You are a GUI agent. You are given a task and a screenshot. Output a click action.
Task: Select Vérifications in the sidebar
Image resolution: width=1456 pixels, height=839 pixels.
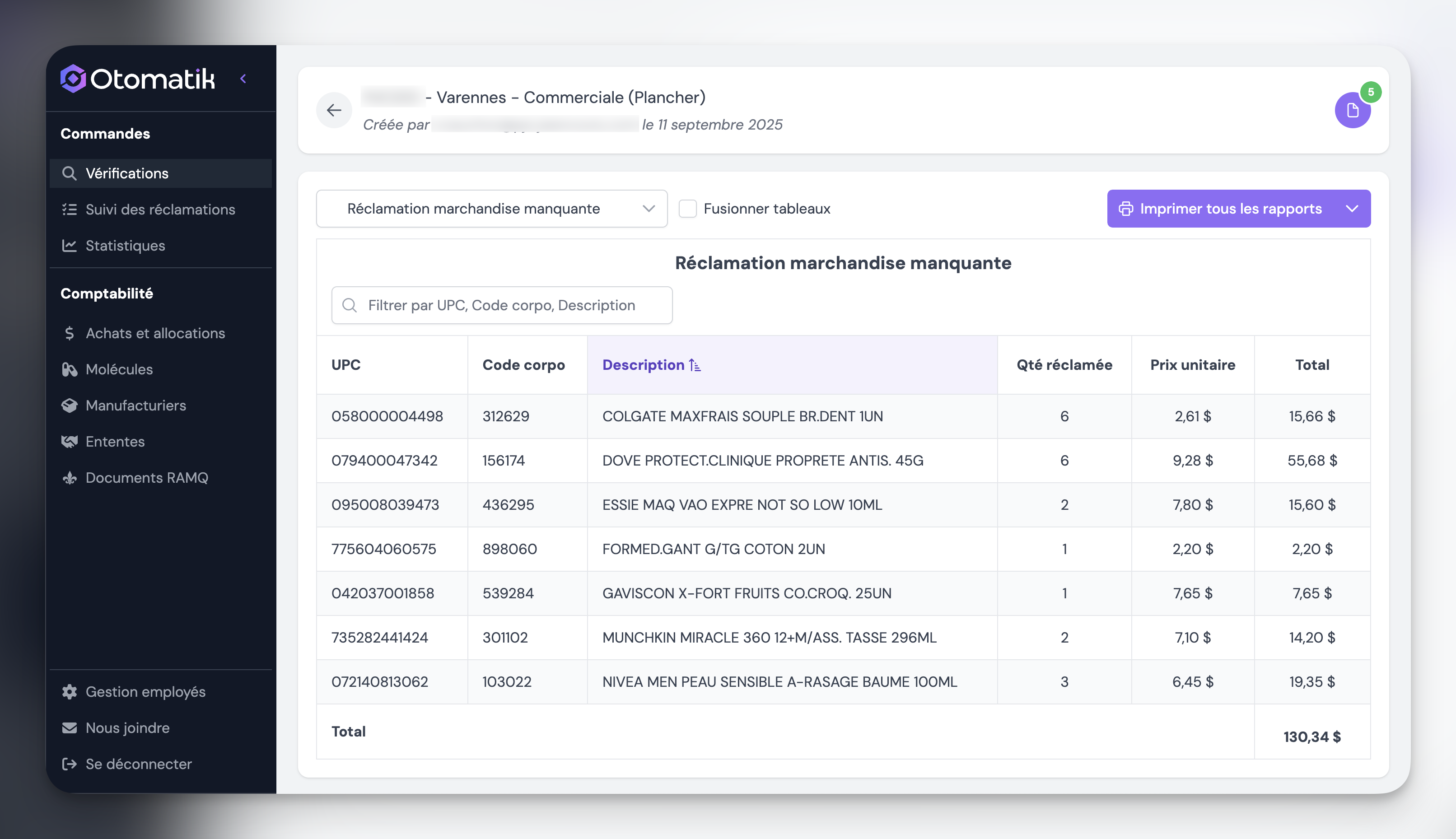pyautogui.click(x=127, y=173)
